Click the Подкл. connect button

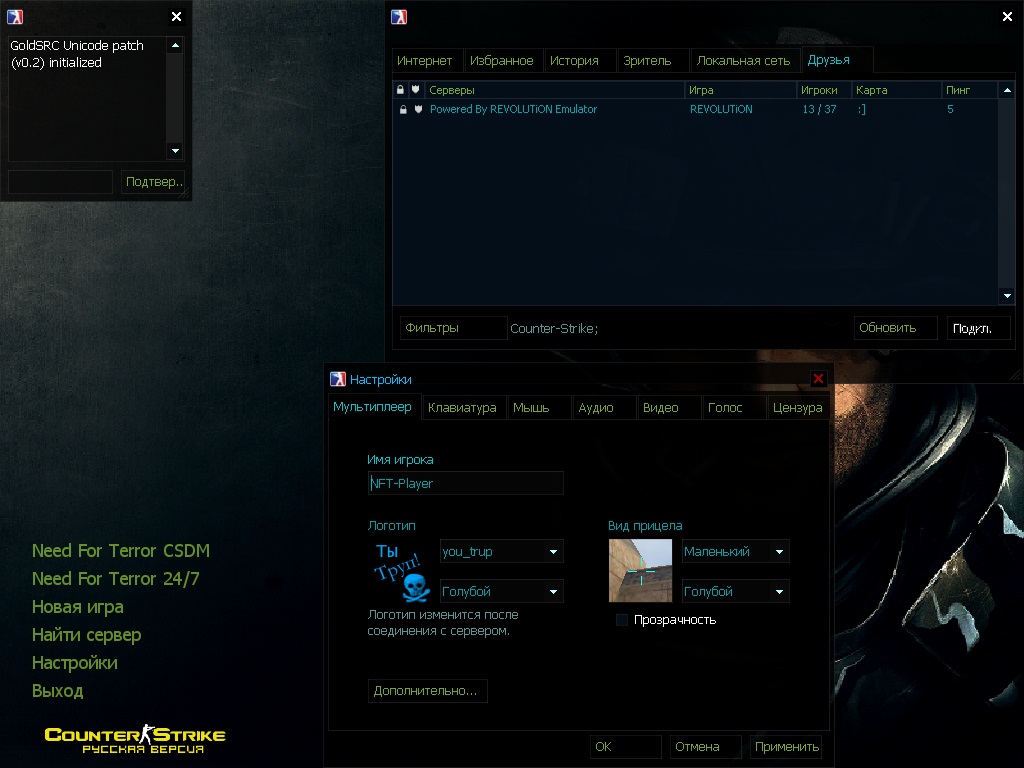click(978, 328)
